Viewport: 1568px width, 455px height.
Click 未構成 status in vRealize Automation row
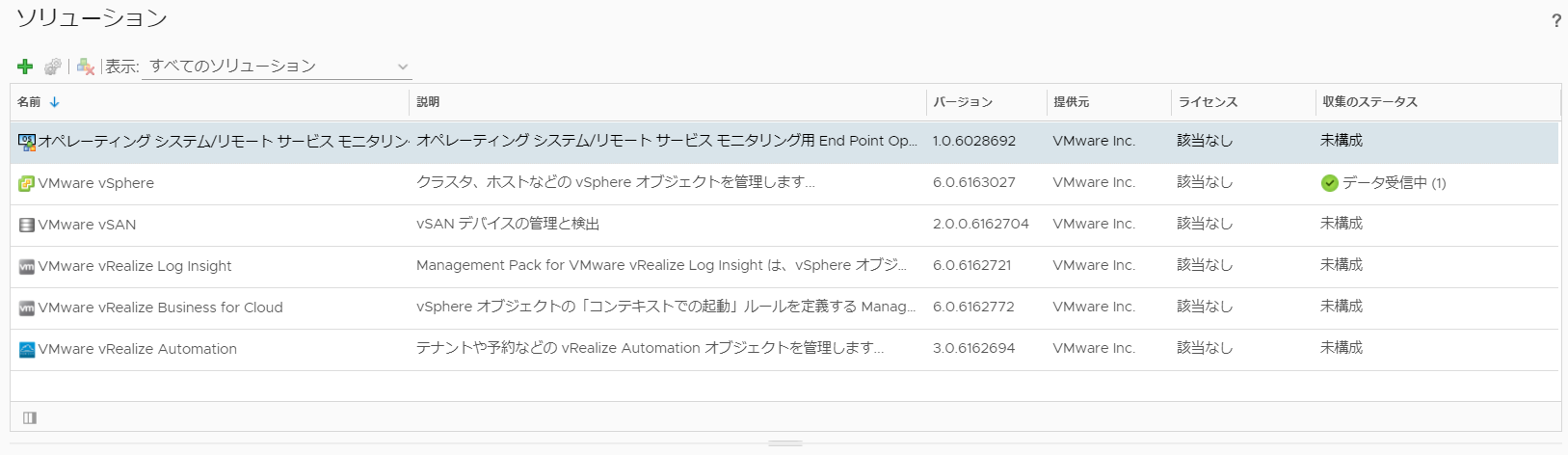pyautogui.click(x=1342, y=348)
